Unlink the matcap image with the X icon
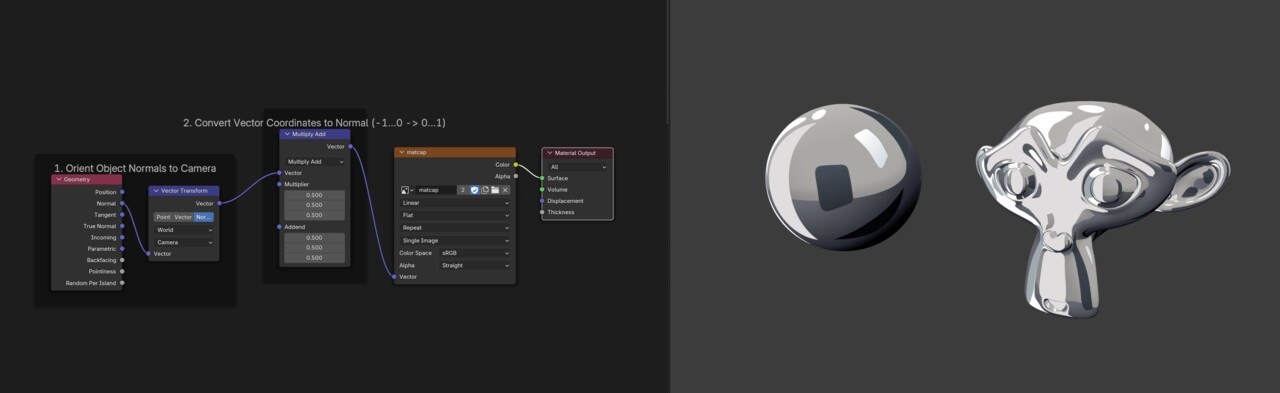The image size is (1280, 393). pos(505,190)
